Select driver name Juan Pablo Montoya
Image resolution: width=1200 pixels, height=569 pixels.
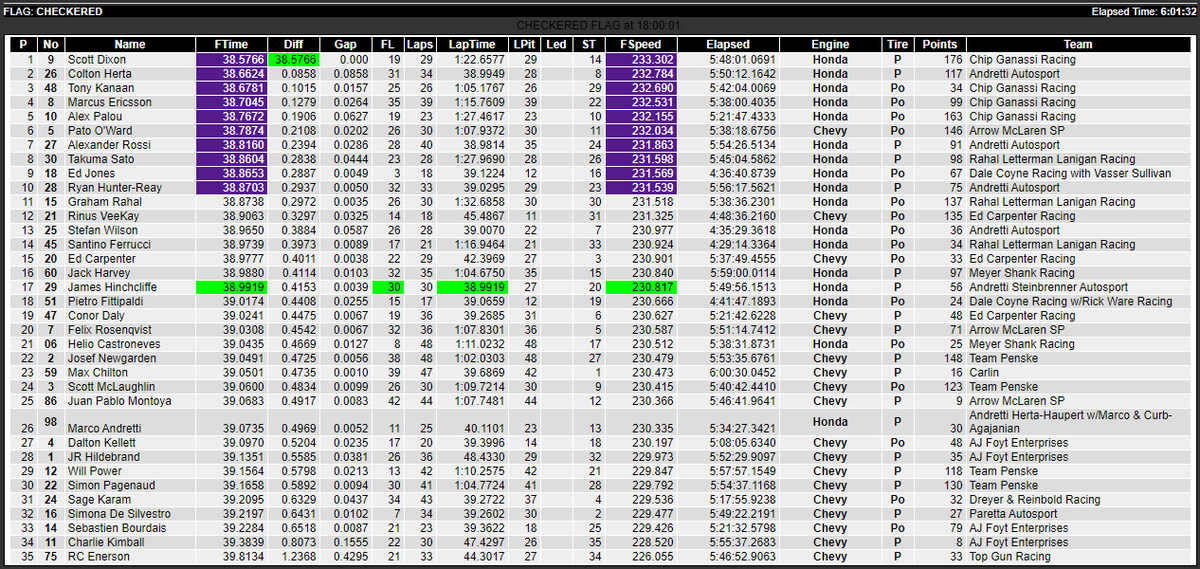click(x=118, y=401)
